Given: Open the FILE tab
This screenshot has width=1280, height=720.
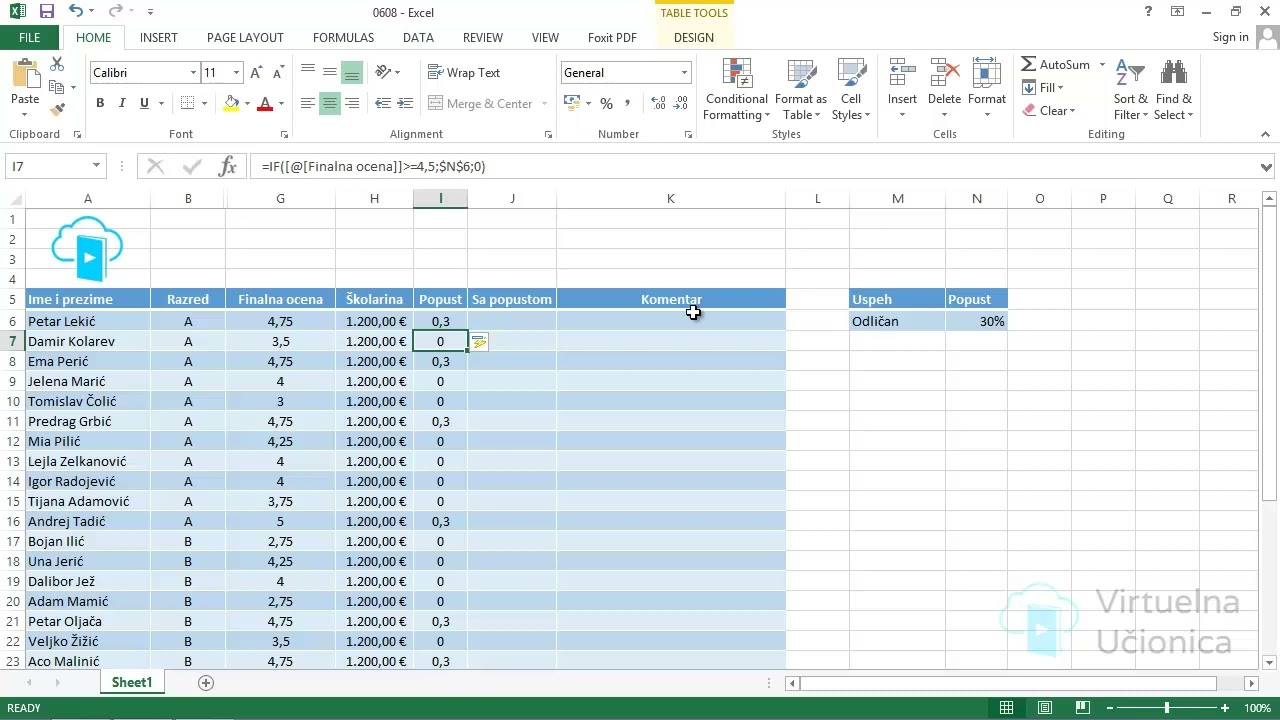Looking at the screenshot, I should pos(30,38).
